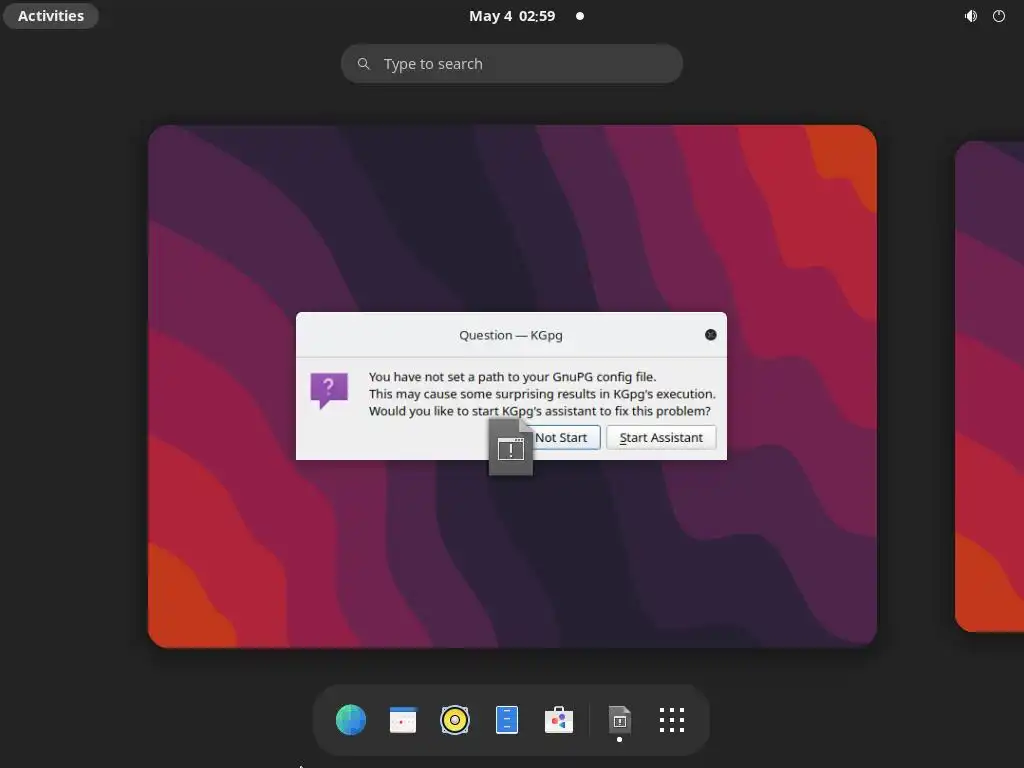Click the purple question mark dialog icon

click(329, 391)
